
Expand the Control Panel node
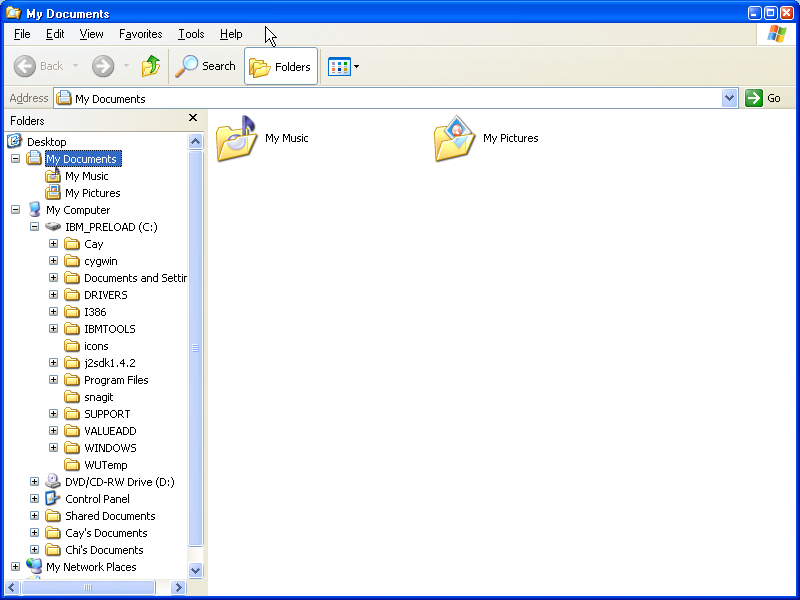click(34, 498)
